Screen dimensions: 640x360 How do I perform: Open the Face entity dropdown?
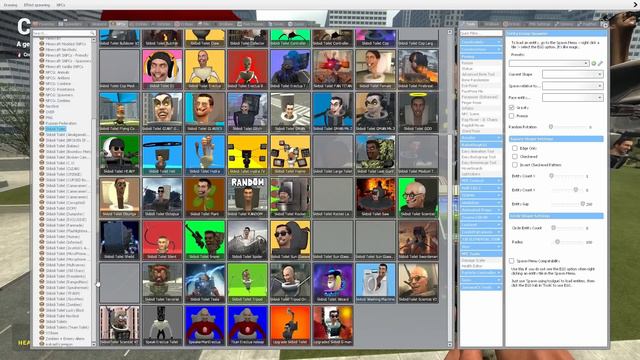click(572, 98)
